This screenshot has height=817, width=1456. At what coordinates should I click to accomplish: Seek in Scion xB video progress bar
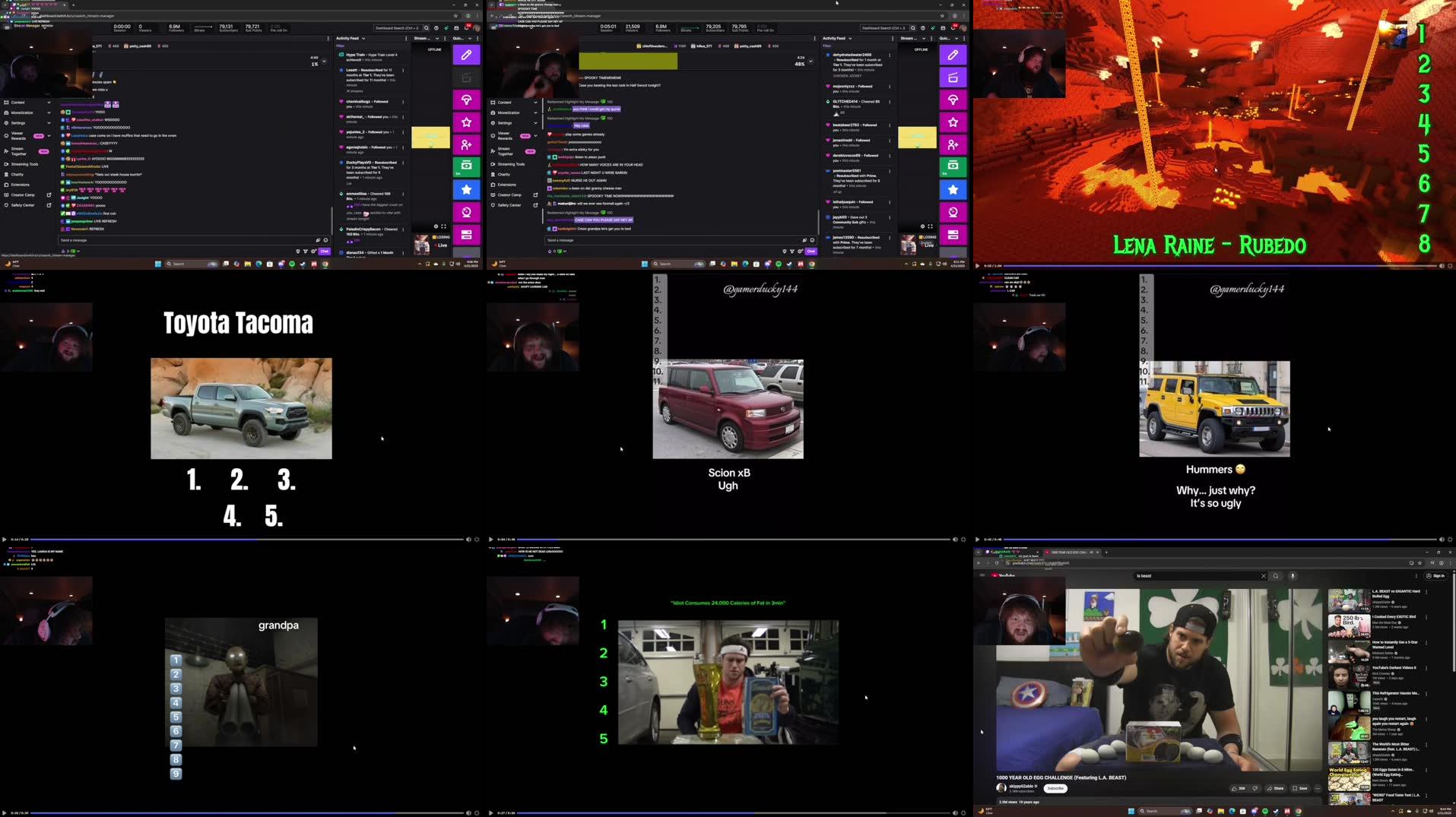[x=732, y=540]
